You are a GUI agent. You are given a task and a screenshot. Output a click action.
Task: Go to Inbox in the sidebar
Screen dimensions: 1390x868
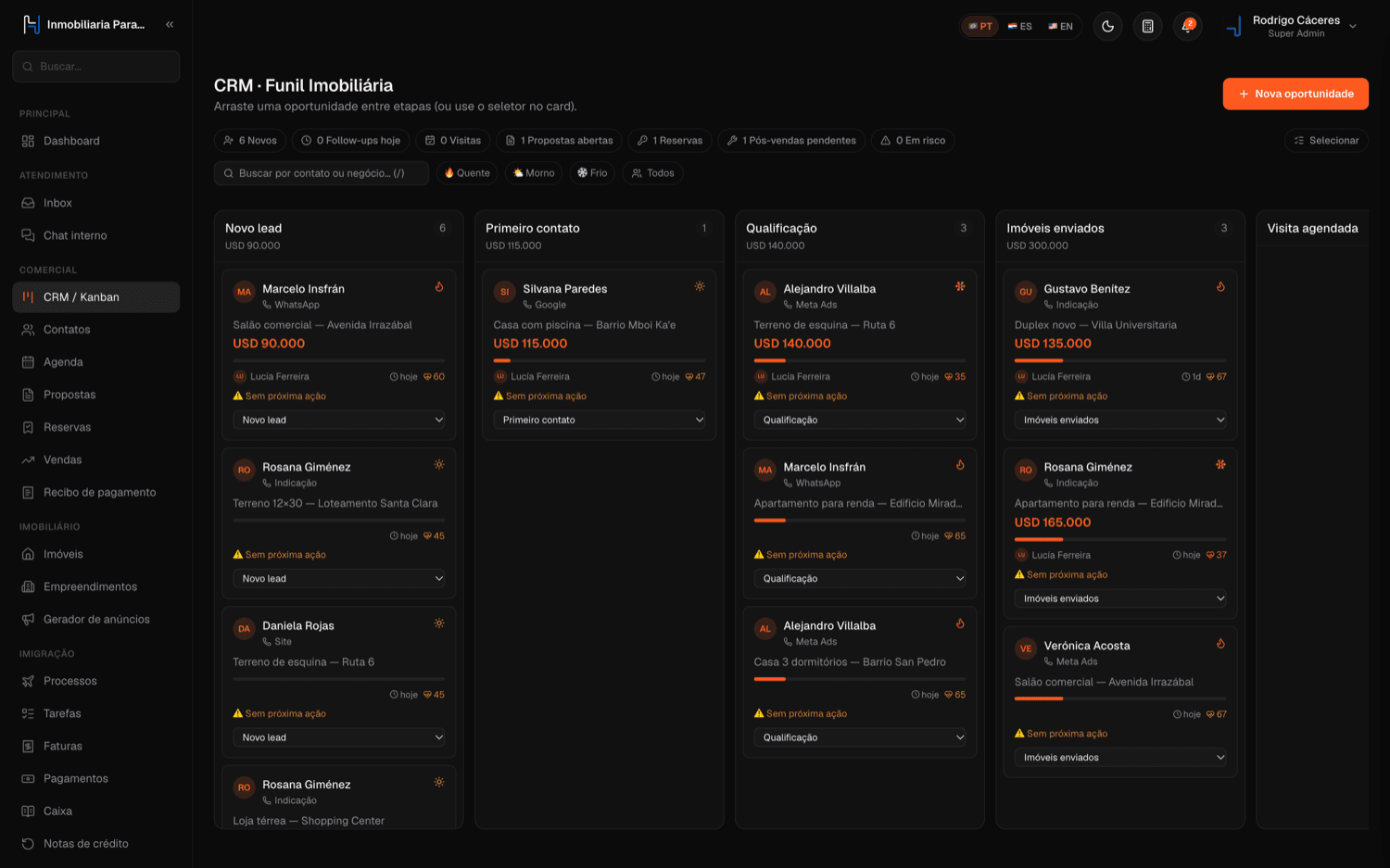click(96, 204)
